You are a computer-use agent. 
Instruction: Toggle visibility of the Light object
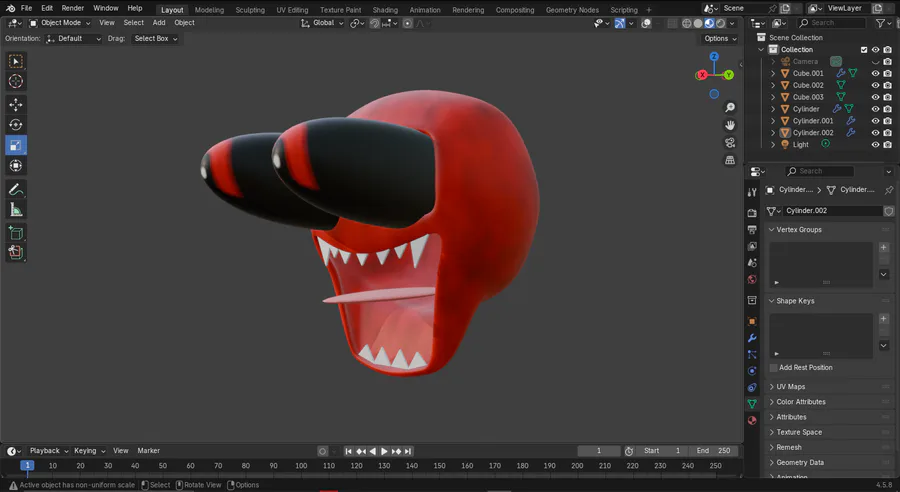pyautogui.click(x=875, y=144)
